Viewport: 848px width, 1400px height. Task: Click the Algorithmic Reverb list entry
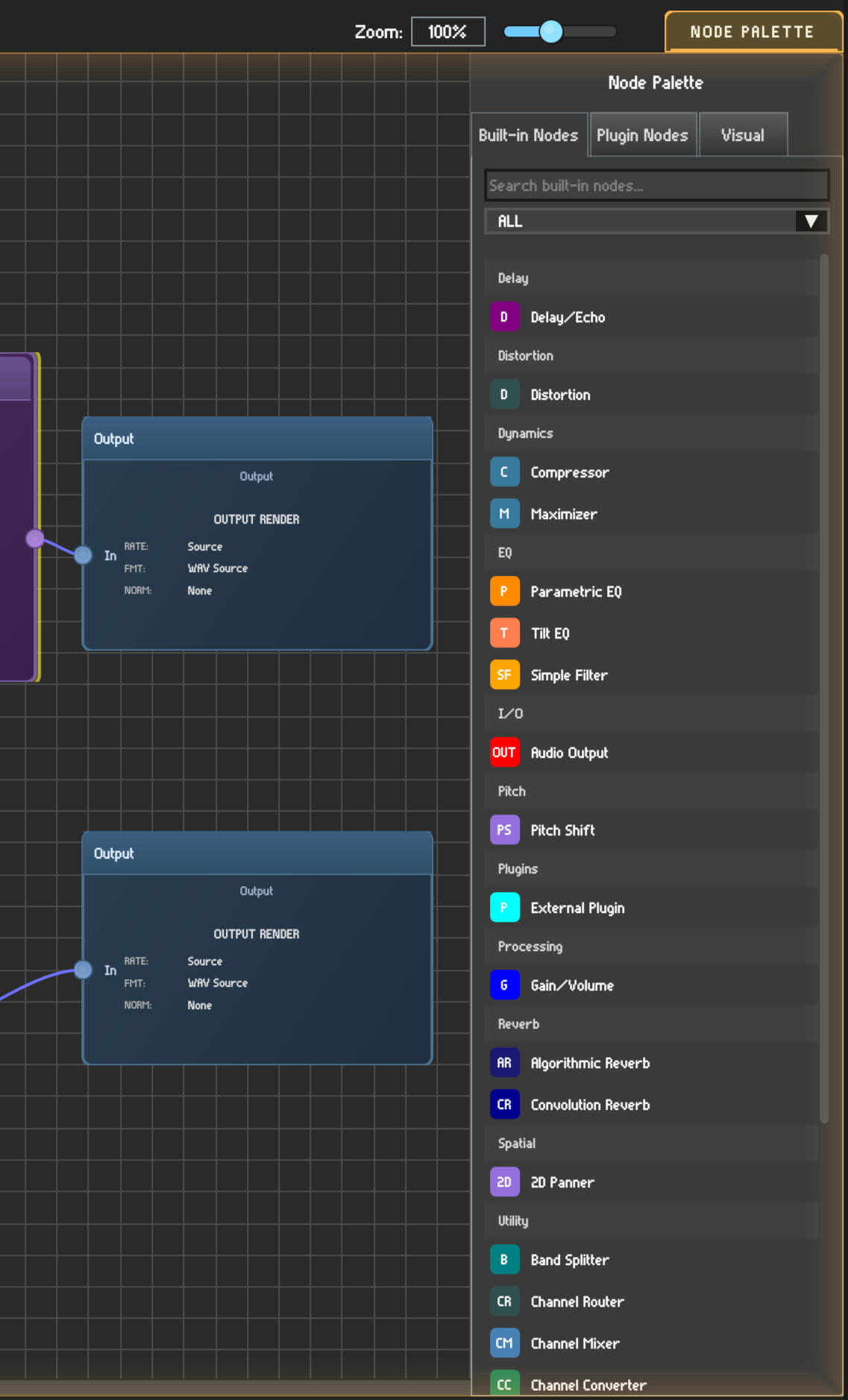click(x=589, y=1063)
